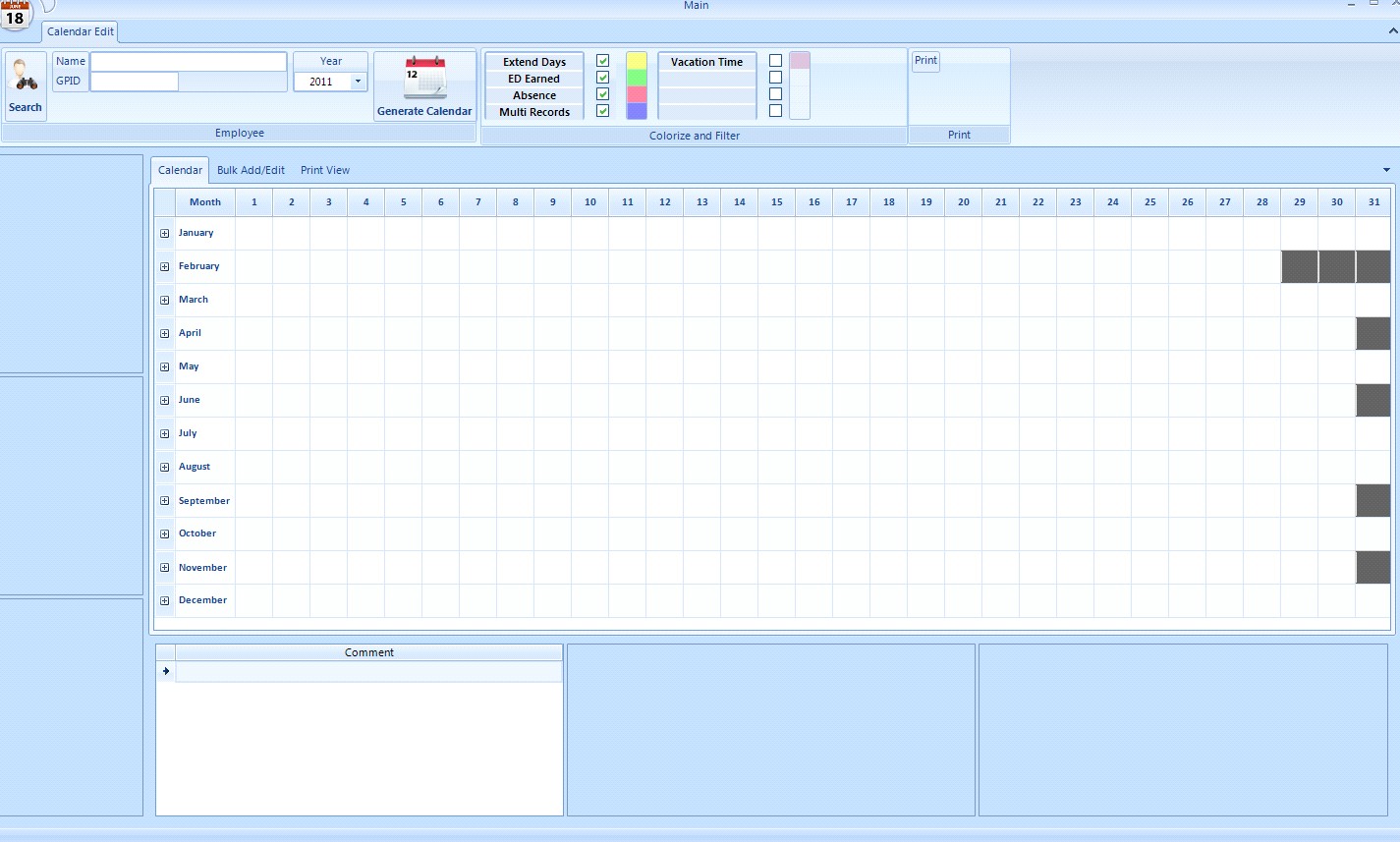Expand the January row
The width and height of the screenshot is (1400, 842).
pyautogui.click(x=165, y=234)
